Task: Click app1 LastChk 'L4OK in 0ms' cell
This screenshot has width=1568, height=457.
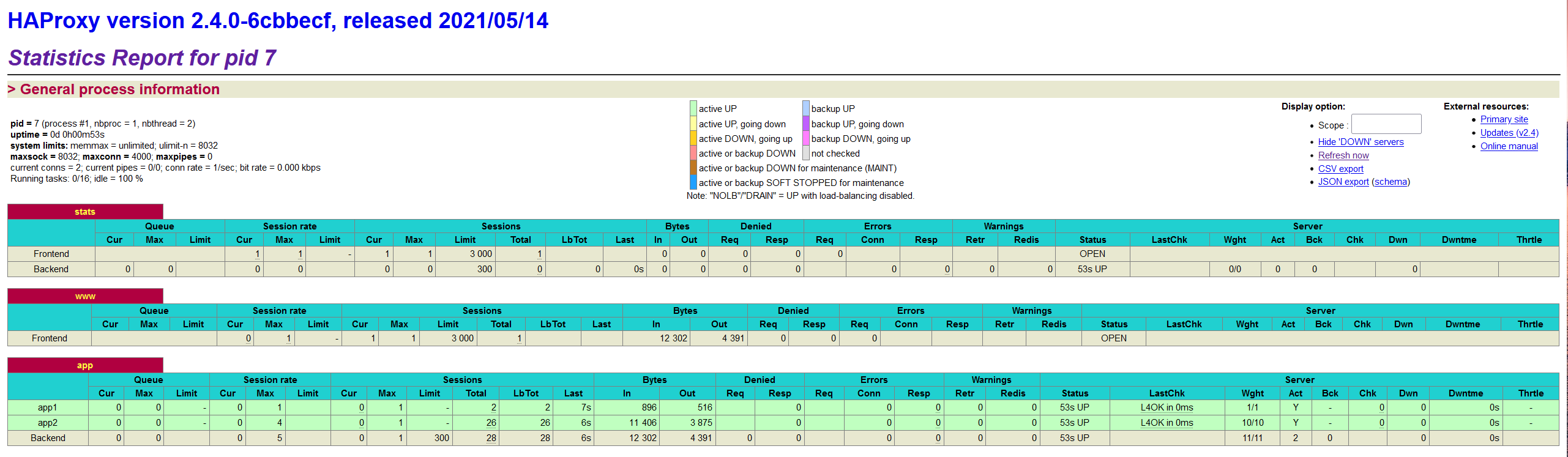Action: [x=1167, y=407]
